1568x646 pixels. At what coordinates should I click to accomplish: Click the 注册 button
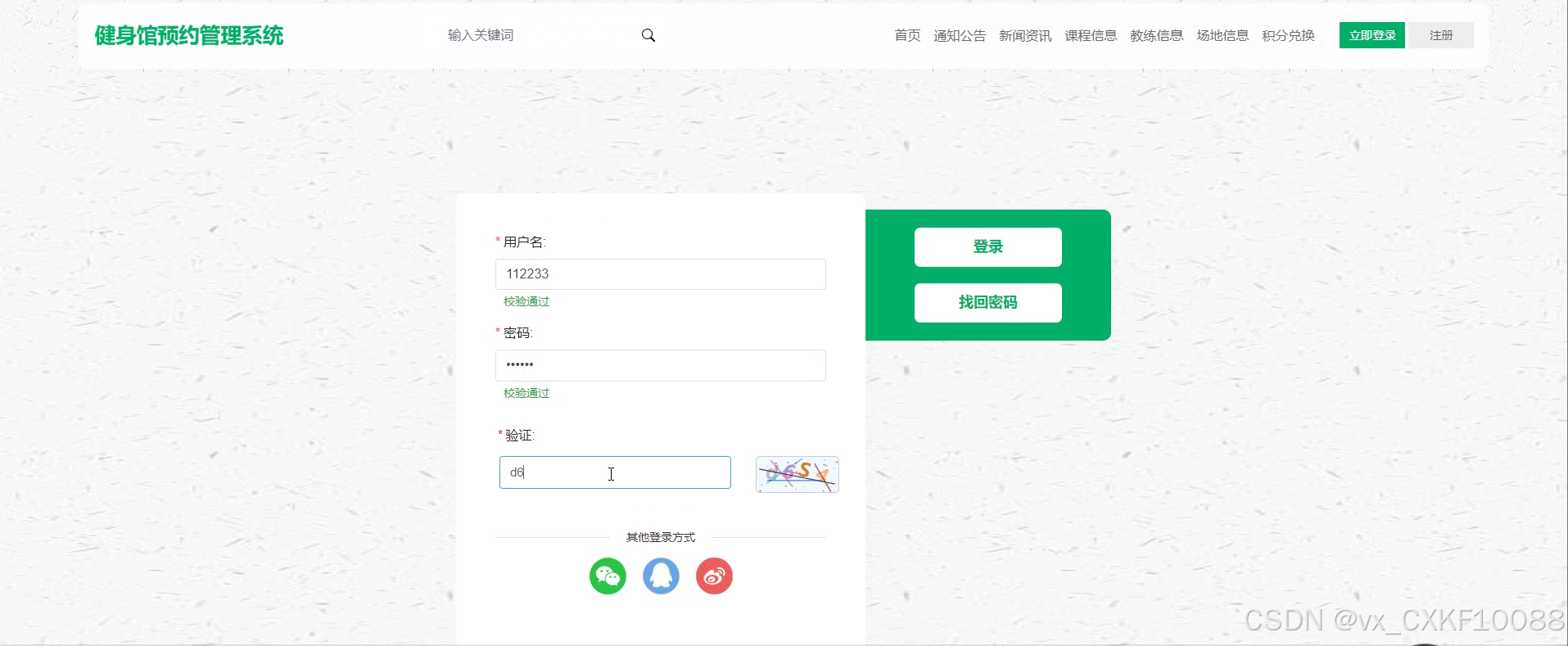[1441, 35]
